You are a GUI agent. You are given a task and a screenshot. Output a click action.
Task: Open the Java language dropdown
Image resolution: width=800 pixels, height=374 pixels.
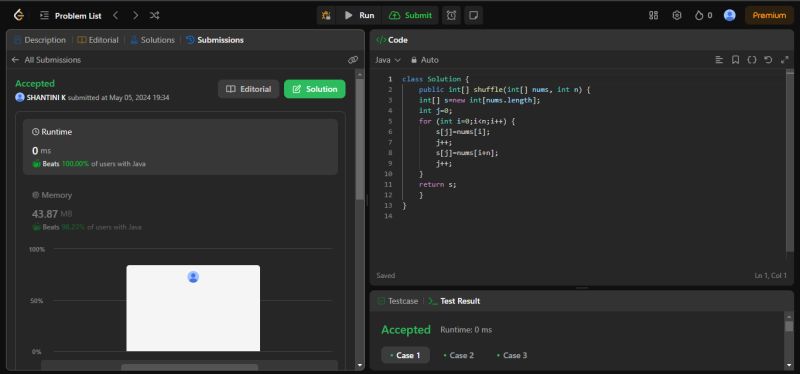388,60
